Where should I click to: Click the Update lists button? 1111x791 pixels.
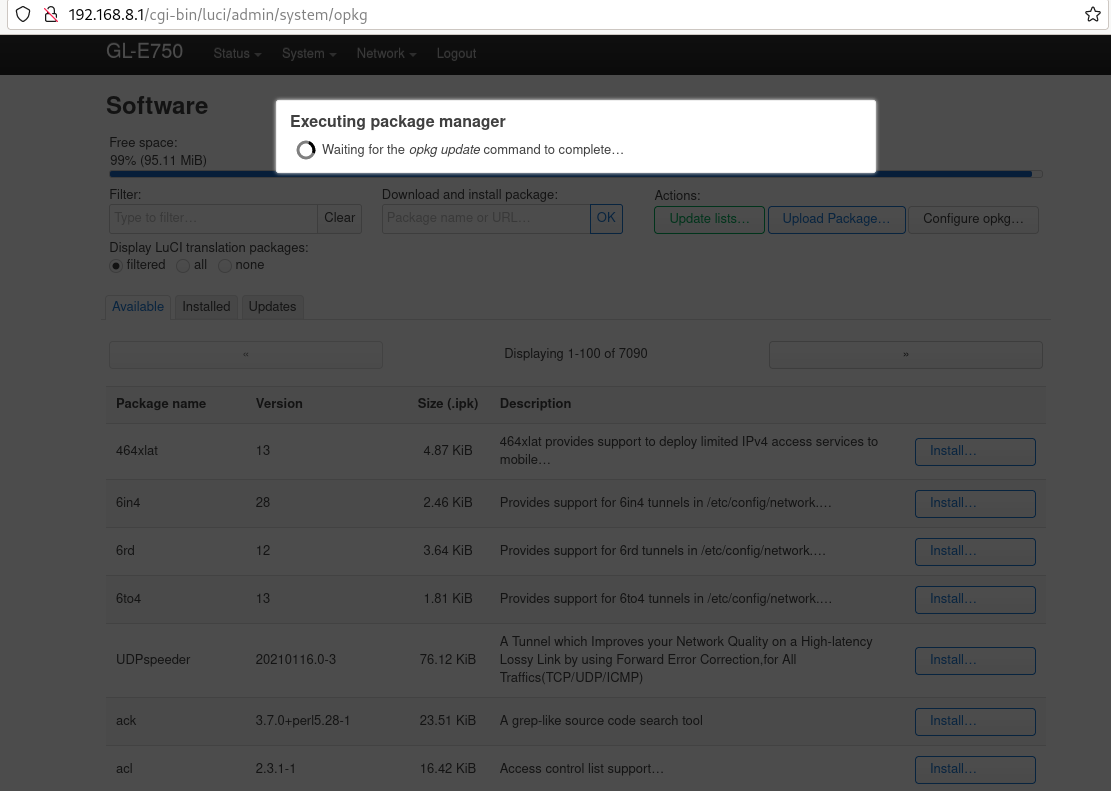tap(709, 220)
